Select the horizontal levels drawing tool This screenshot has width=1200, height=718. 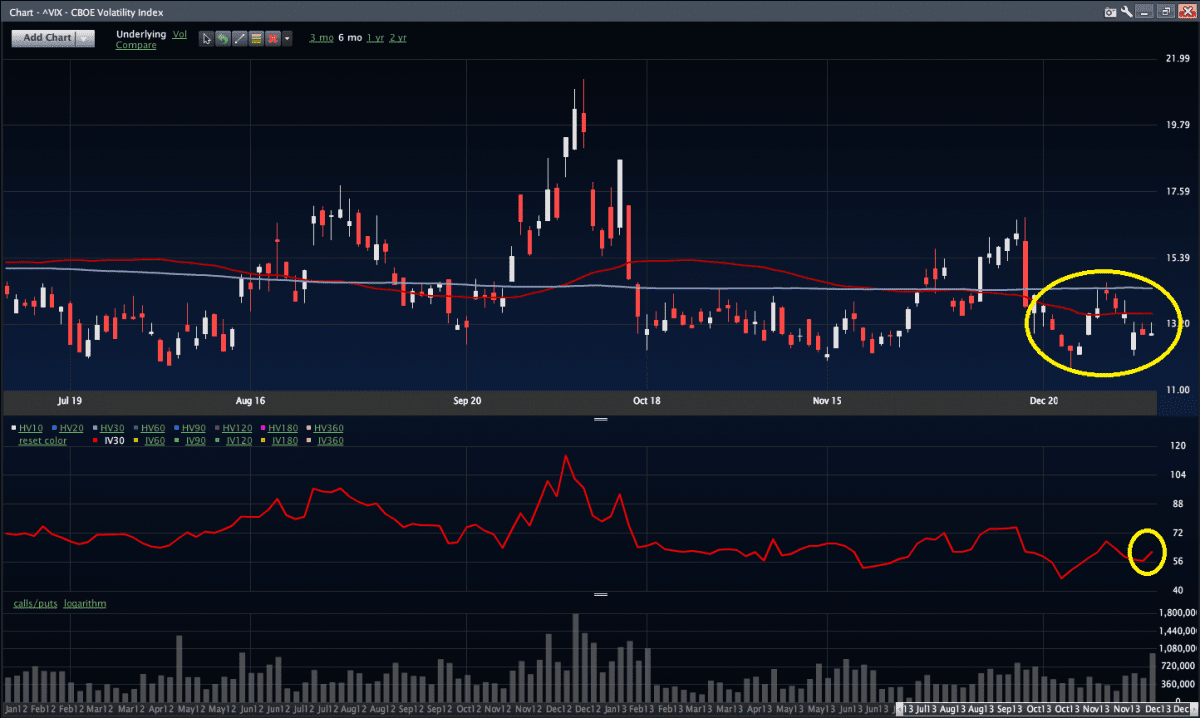256,38
